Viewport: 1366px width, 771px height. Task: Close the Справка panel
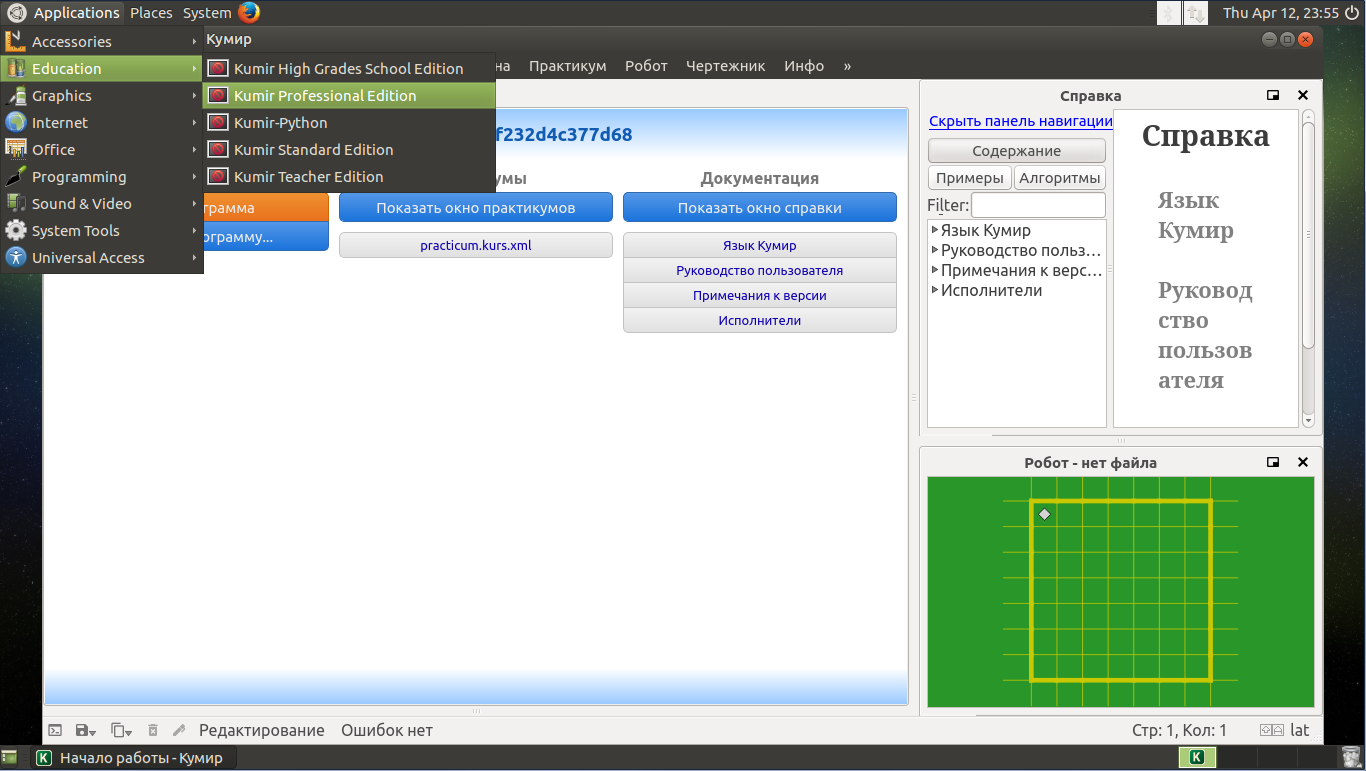click(1303, 95)
